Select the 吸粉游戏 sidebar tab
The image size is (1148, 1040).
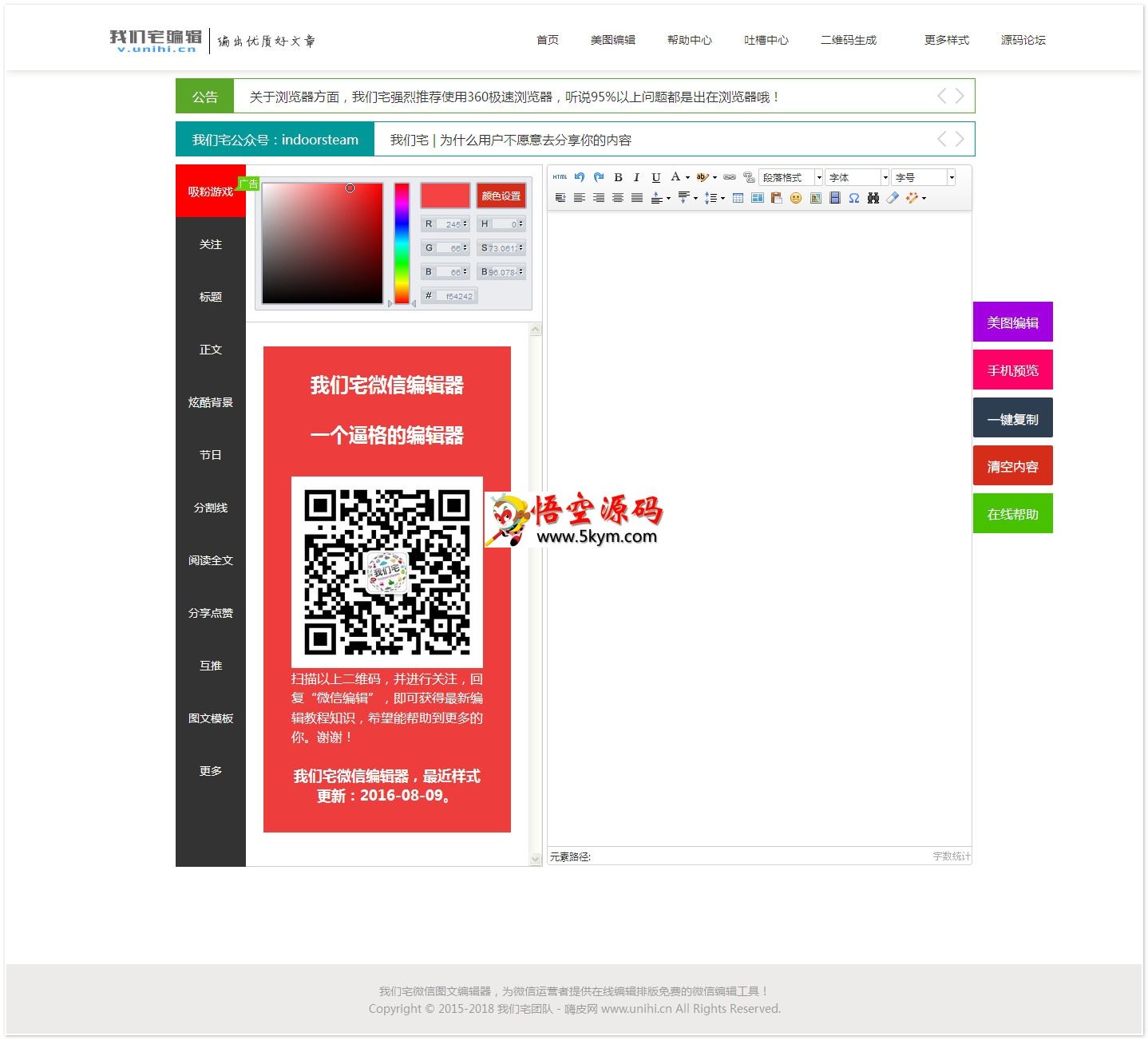211,192
